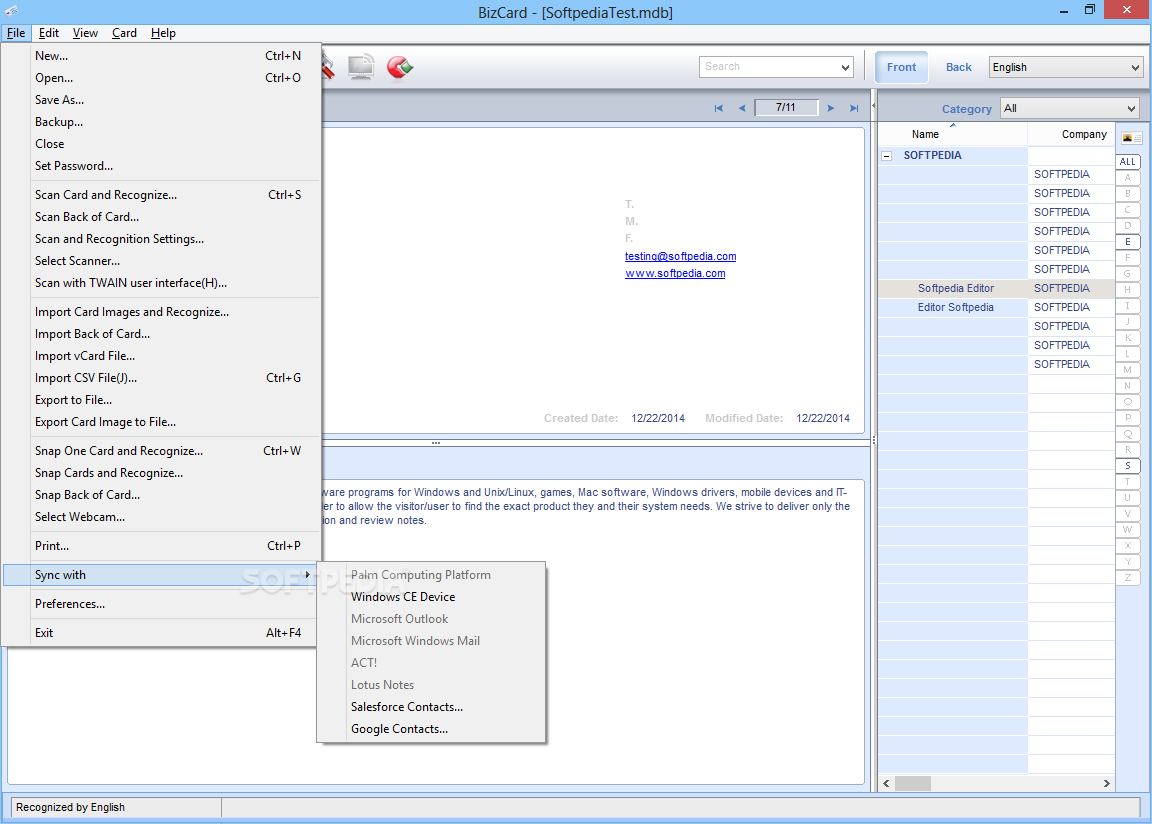The height and width of the screenshot is (824, 1152).
Task: Select Google Contacts... in Sync submenu
Action: coord(431,729)
